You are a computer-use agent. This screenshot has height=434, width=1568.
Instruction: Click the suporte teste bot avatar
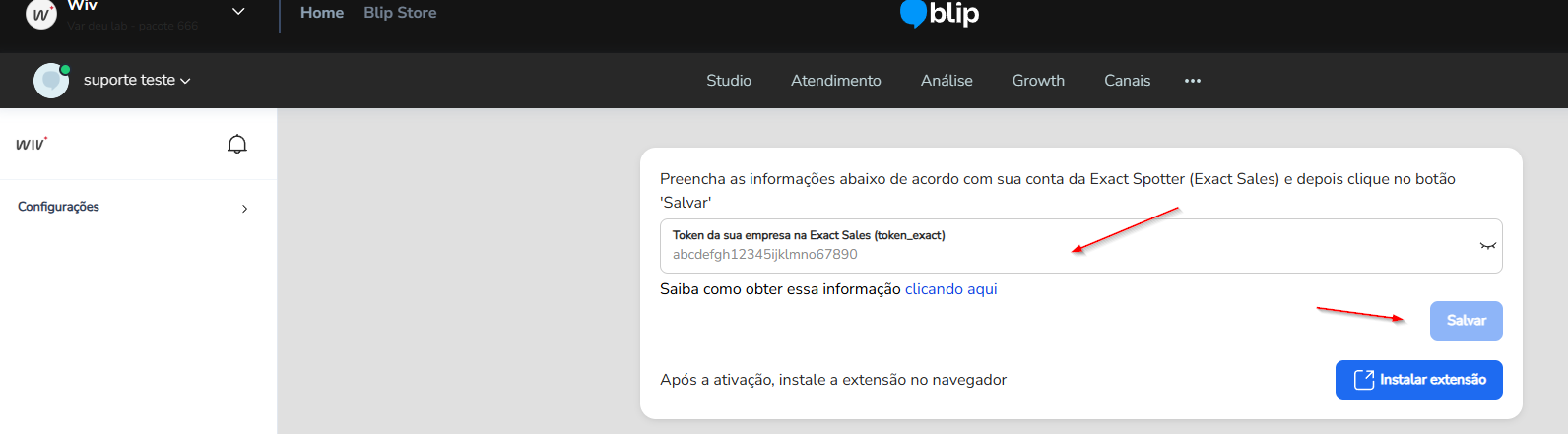point(51,81)
